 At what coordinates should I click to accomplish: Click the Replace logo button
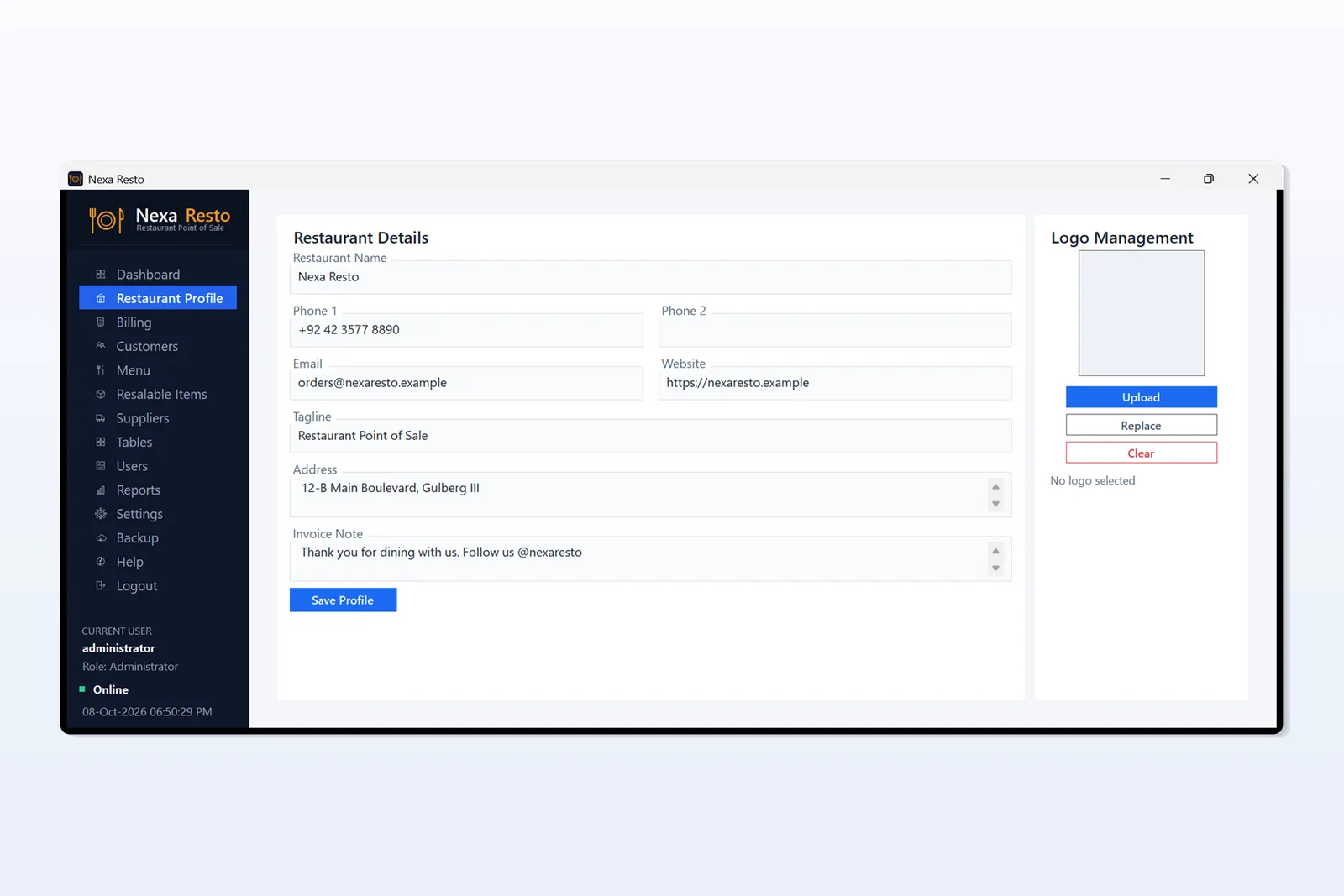[x=1141, y=425]
